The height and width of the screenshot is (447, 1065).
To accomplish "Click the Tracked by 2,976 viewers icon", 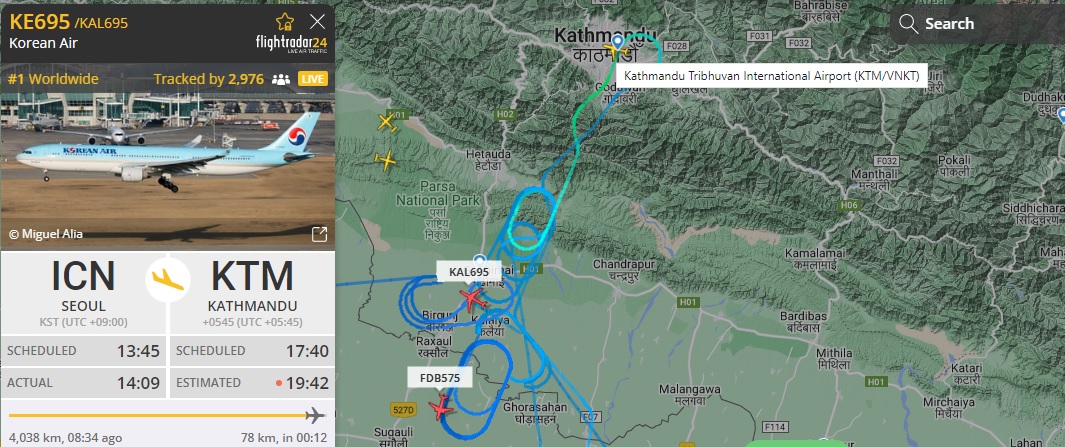I will (281, 79).
